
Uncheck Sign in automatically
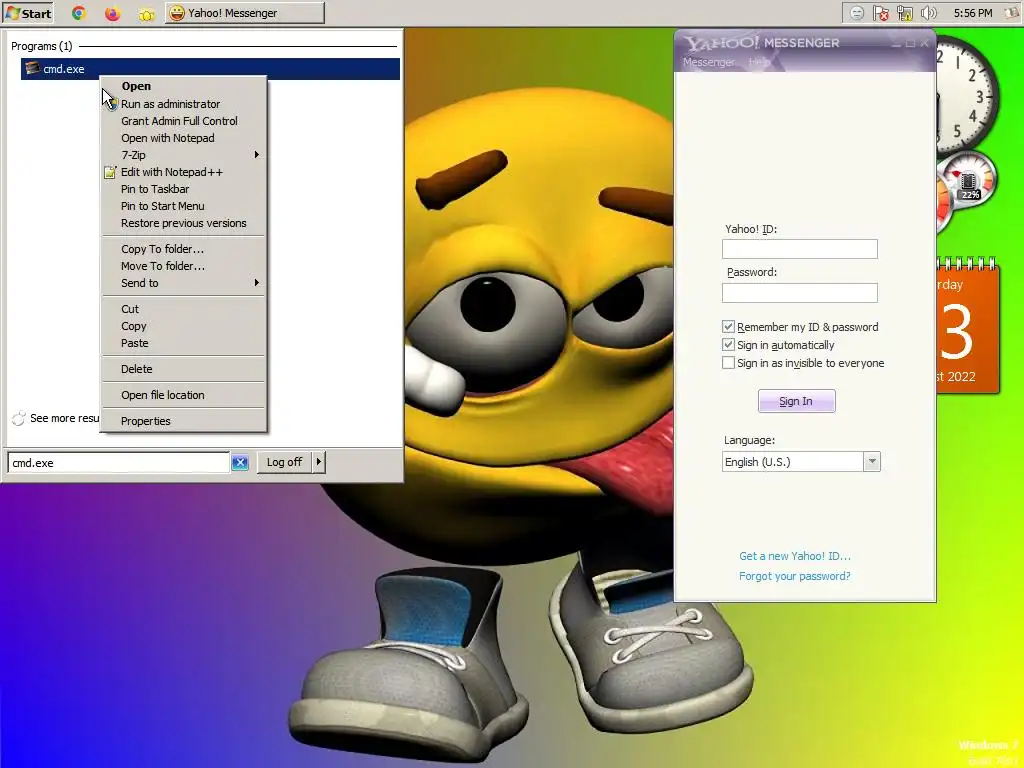point(728,345)
